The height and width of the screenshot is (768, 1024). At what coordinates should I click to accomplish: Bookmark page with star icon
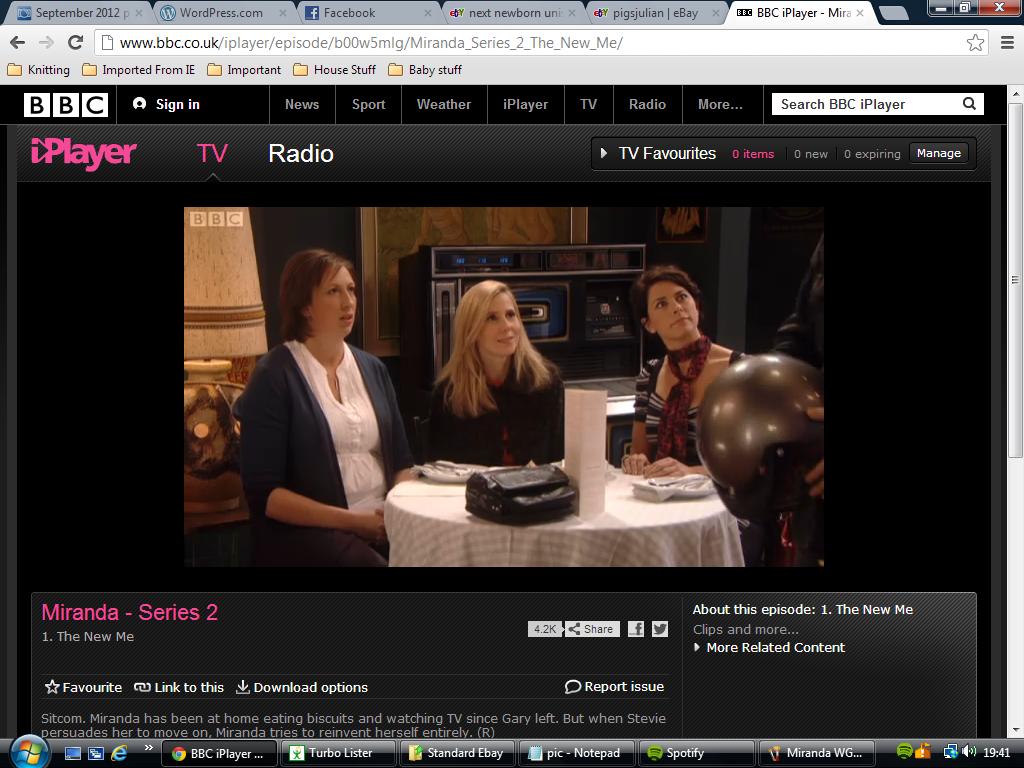(x=975, y=43)
